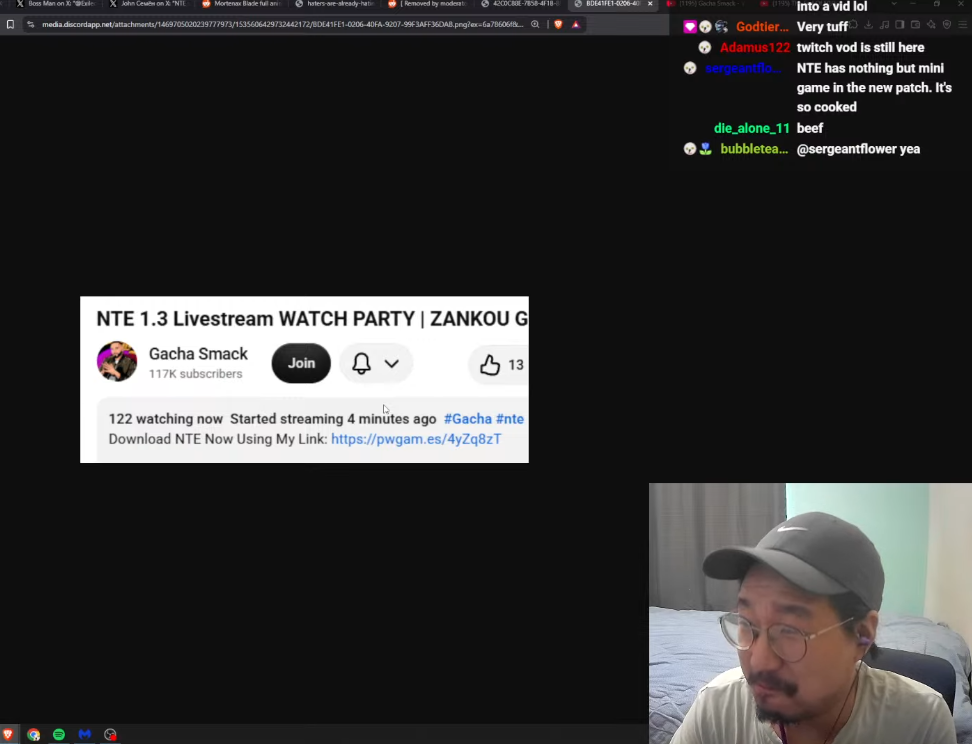
Task: Click the bookmark icon left of address bar
Action: pos(11,25)
